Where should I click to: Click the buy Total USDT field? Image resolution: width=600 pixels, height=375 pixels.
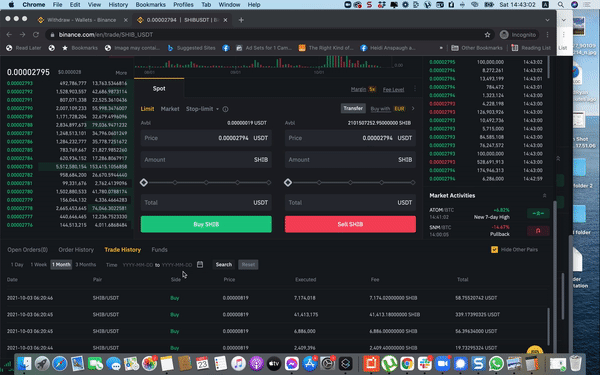pos(206,202)
